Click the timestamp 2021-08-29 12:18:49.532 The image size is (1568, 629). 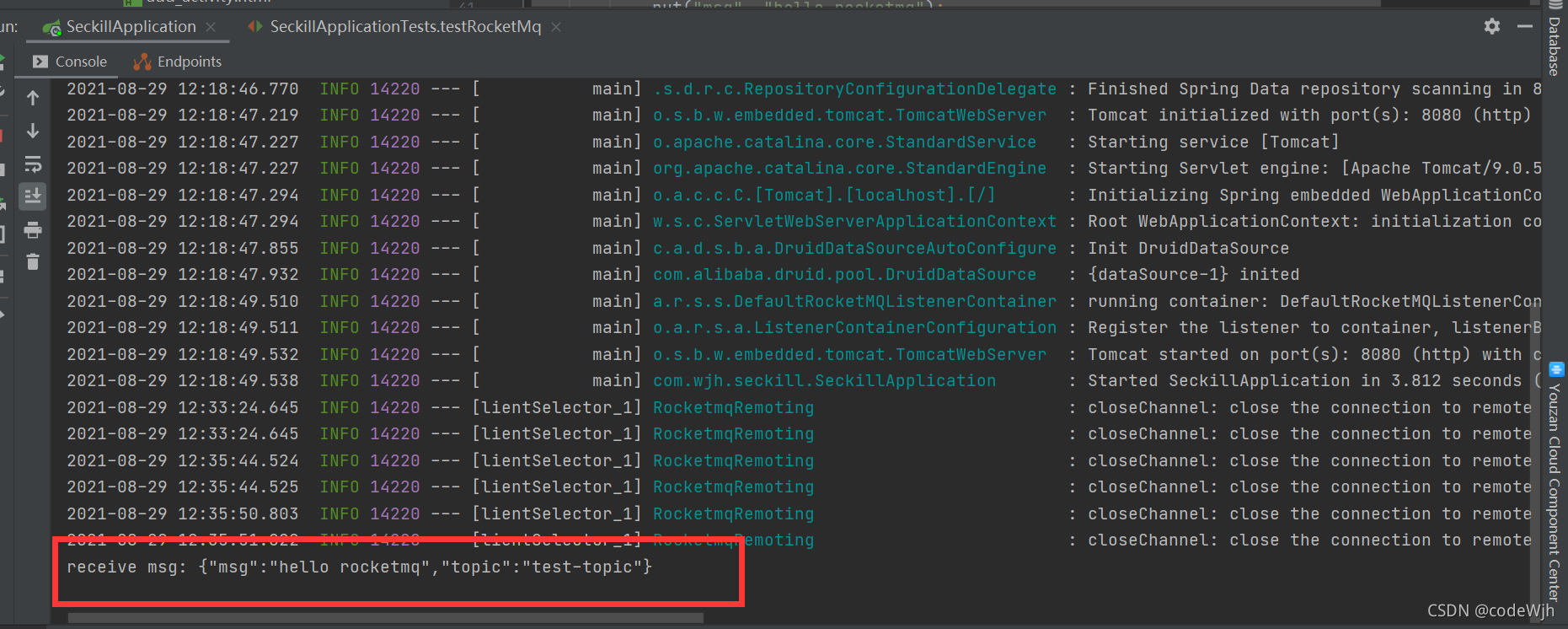[183, 355]
